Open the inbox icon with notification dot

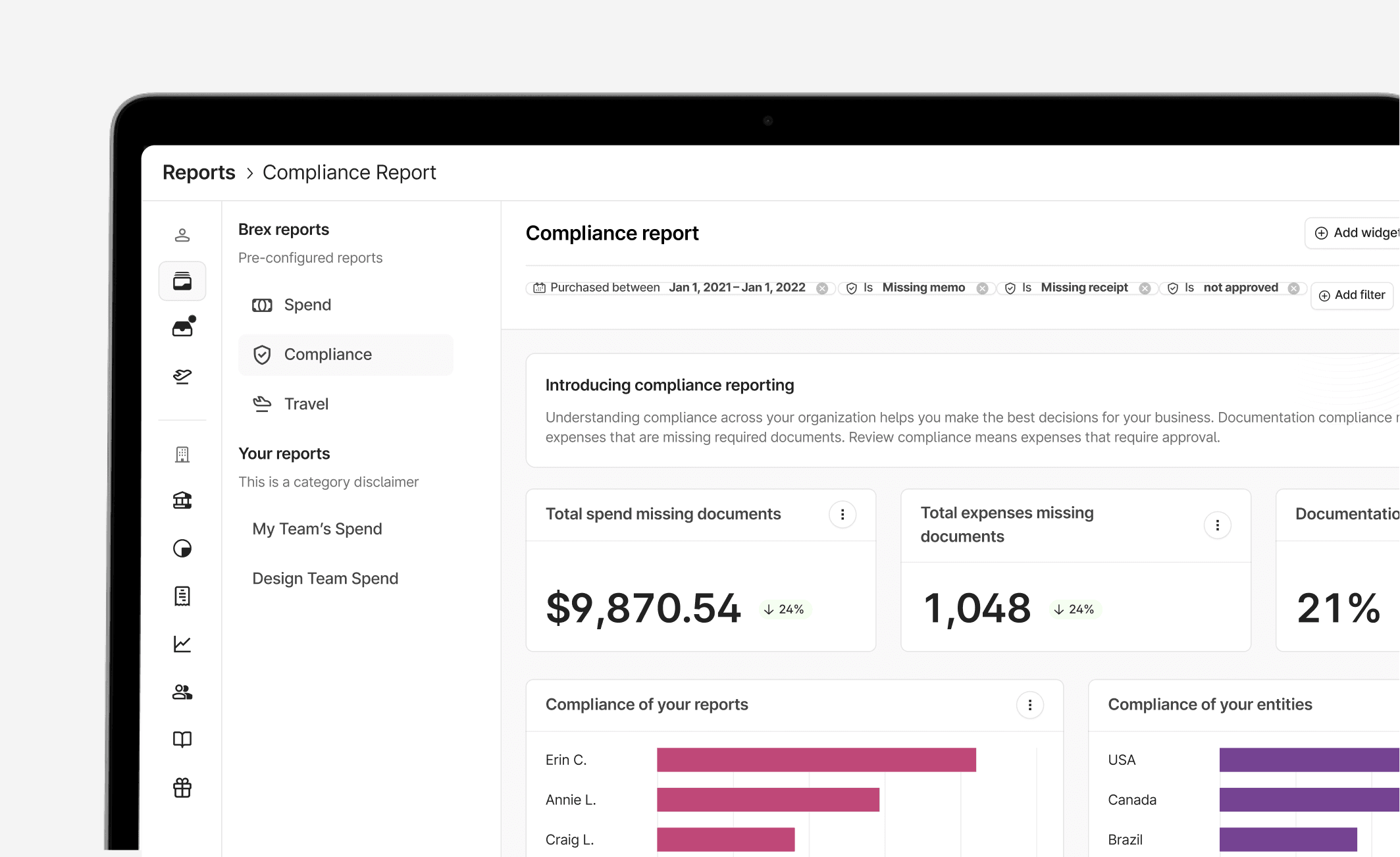coord(183,327)
